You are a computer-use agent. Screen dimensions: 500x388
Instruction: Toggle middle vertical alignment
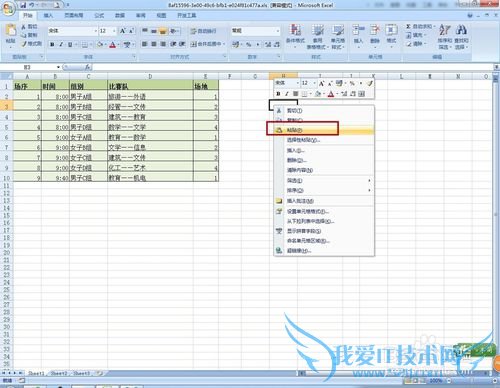coord(154,31)
